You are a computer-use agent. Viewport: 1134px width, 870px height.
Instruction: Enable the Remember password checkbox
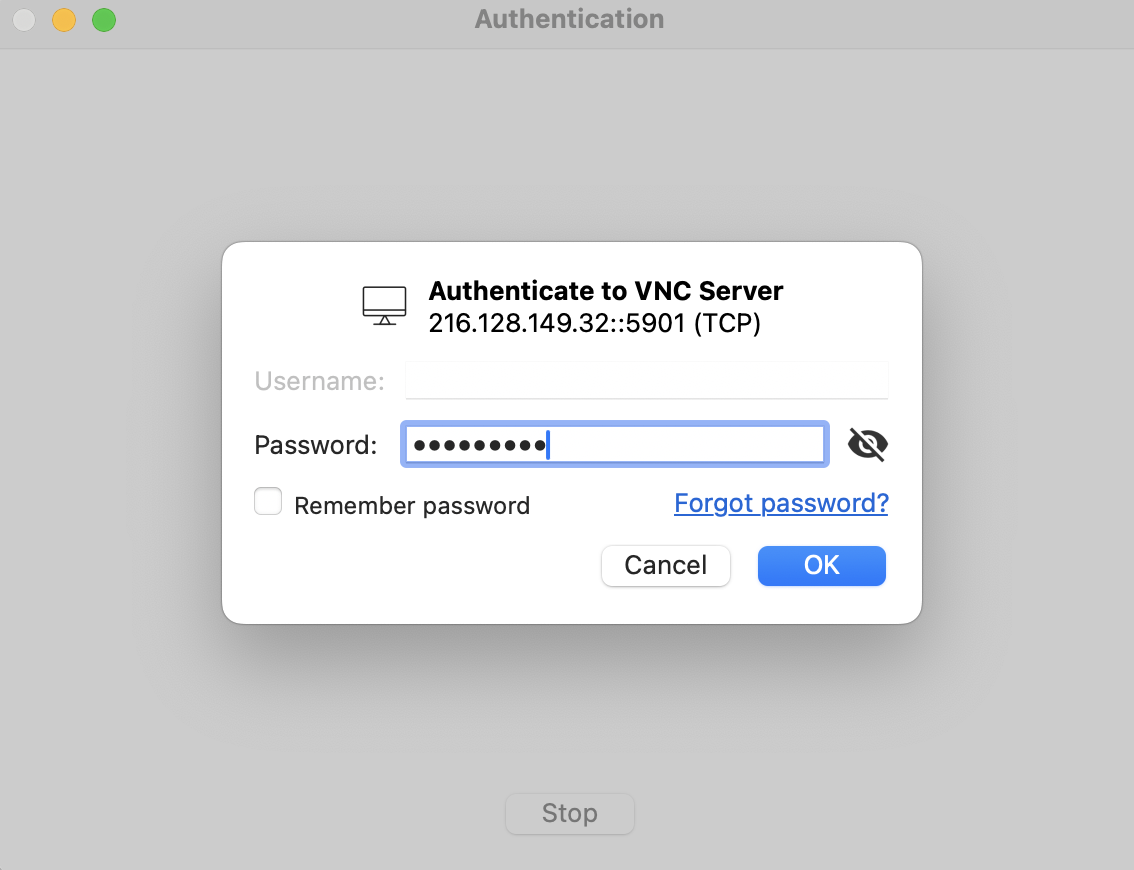click(x=268, y=501)
